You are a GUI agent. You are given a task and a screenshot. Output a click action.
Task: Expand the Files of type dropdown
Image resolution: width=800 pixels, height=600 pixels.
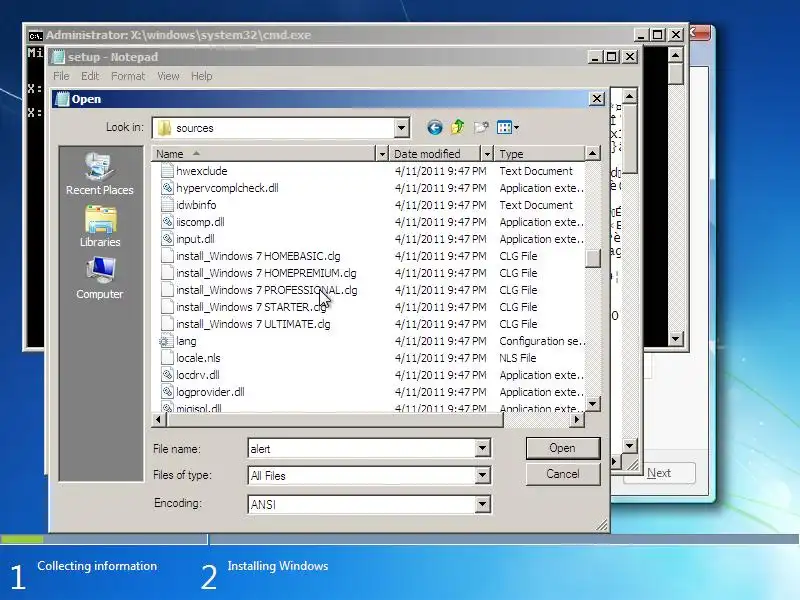(482, 476)
